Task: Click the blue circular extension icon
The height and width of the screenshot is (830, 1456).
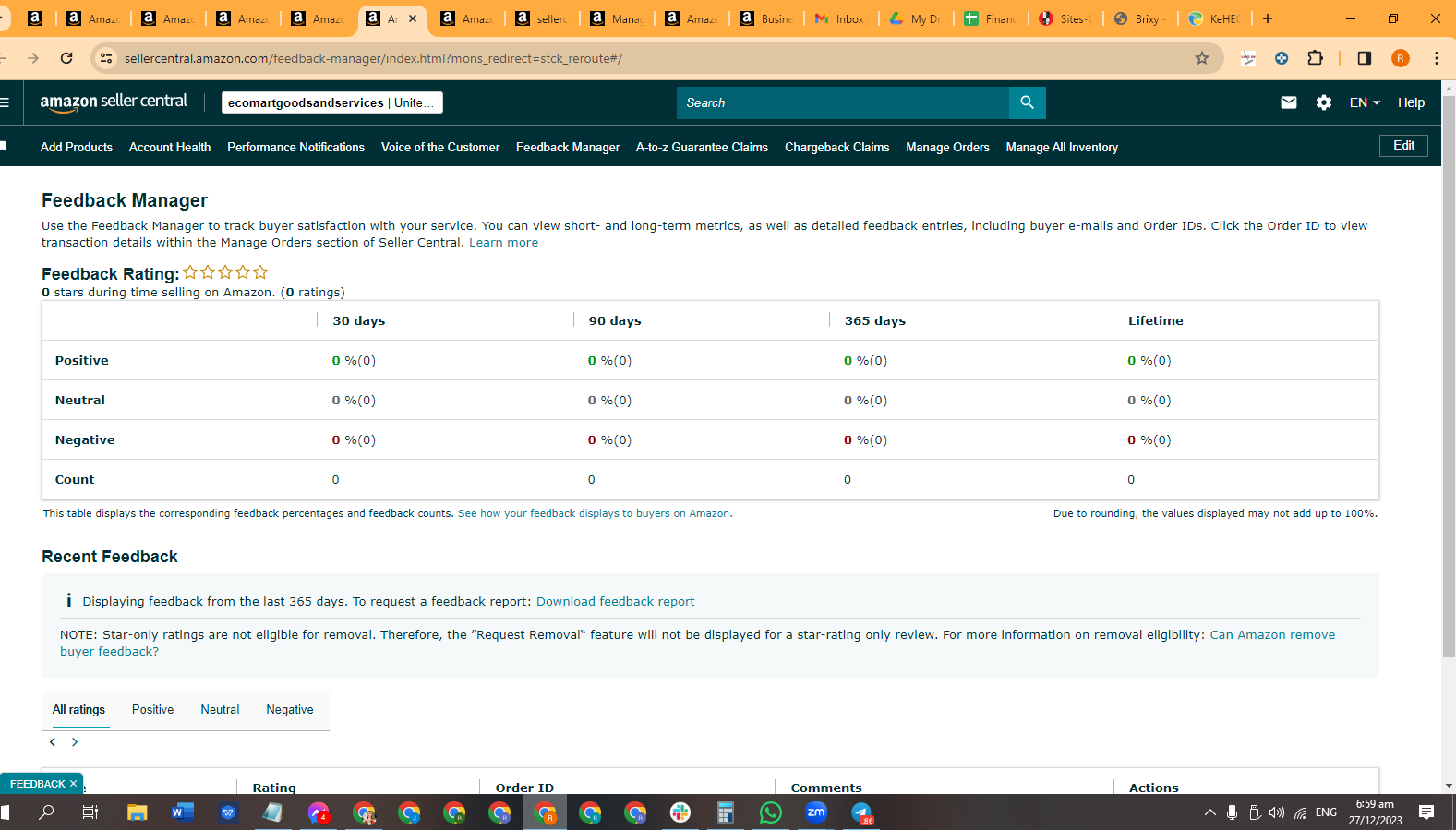Action: coord(1282,58)
